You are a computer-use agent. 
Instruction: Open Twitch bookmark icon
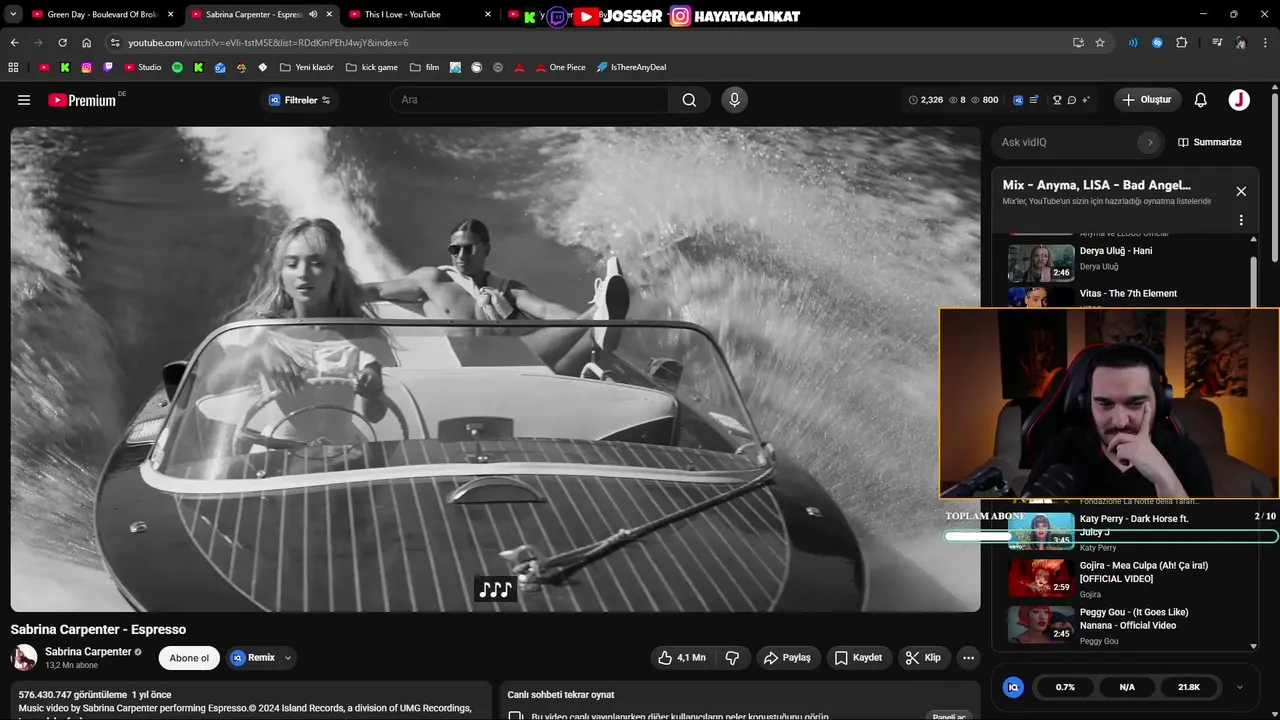(108, 68)
